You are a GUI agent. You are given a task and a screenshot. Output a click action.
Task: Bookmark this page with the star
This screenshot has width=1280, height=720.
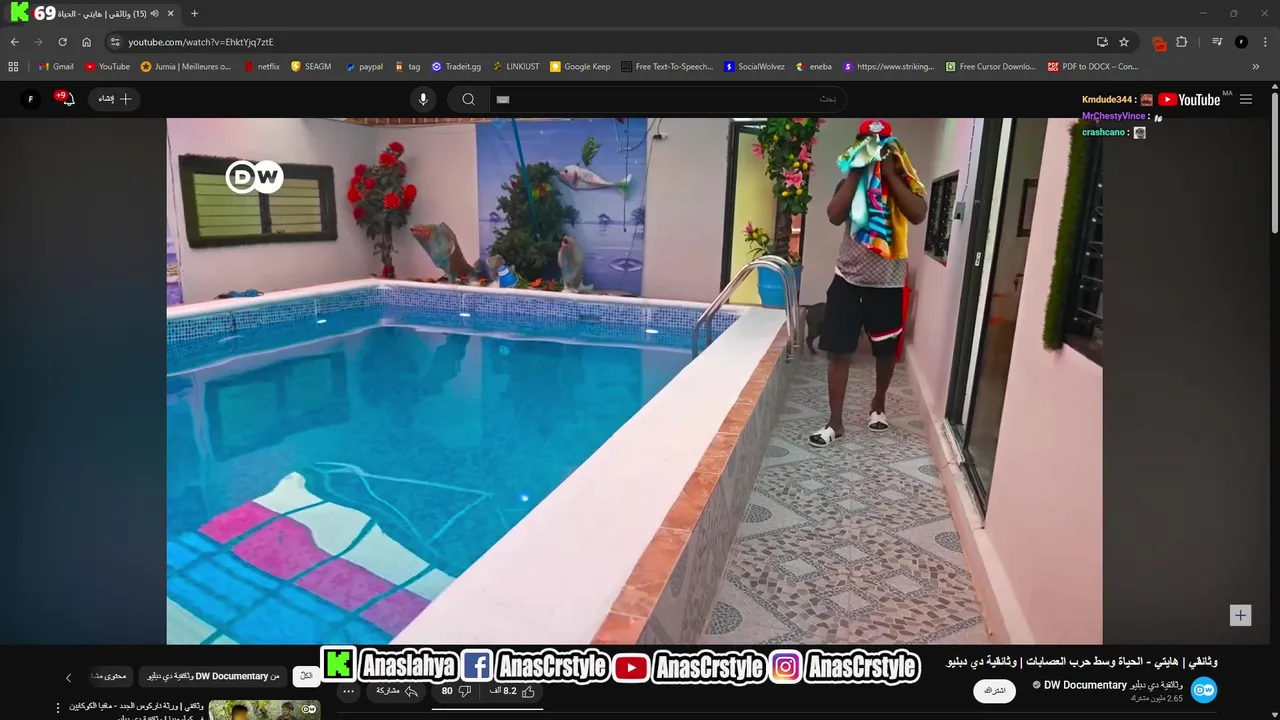(x=1124, y=42)
